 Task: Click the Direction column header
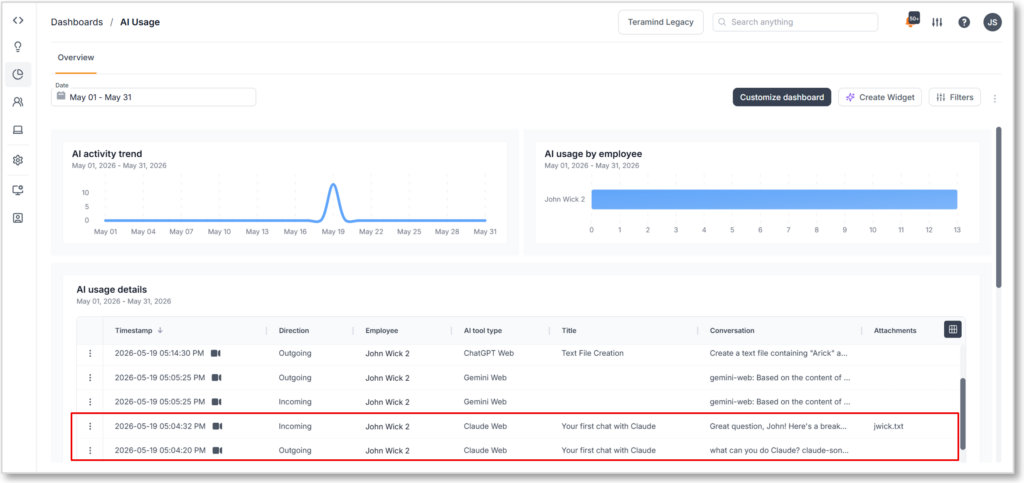[294, 331]
